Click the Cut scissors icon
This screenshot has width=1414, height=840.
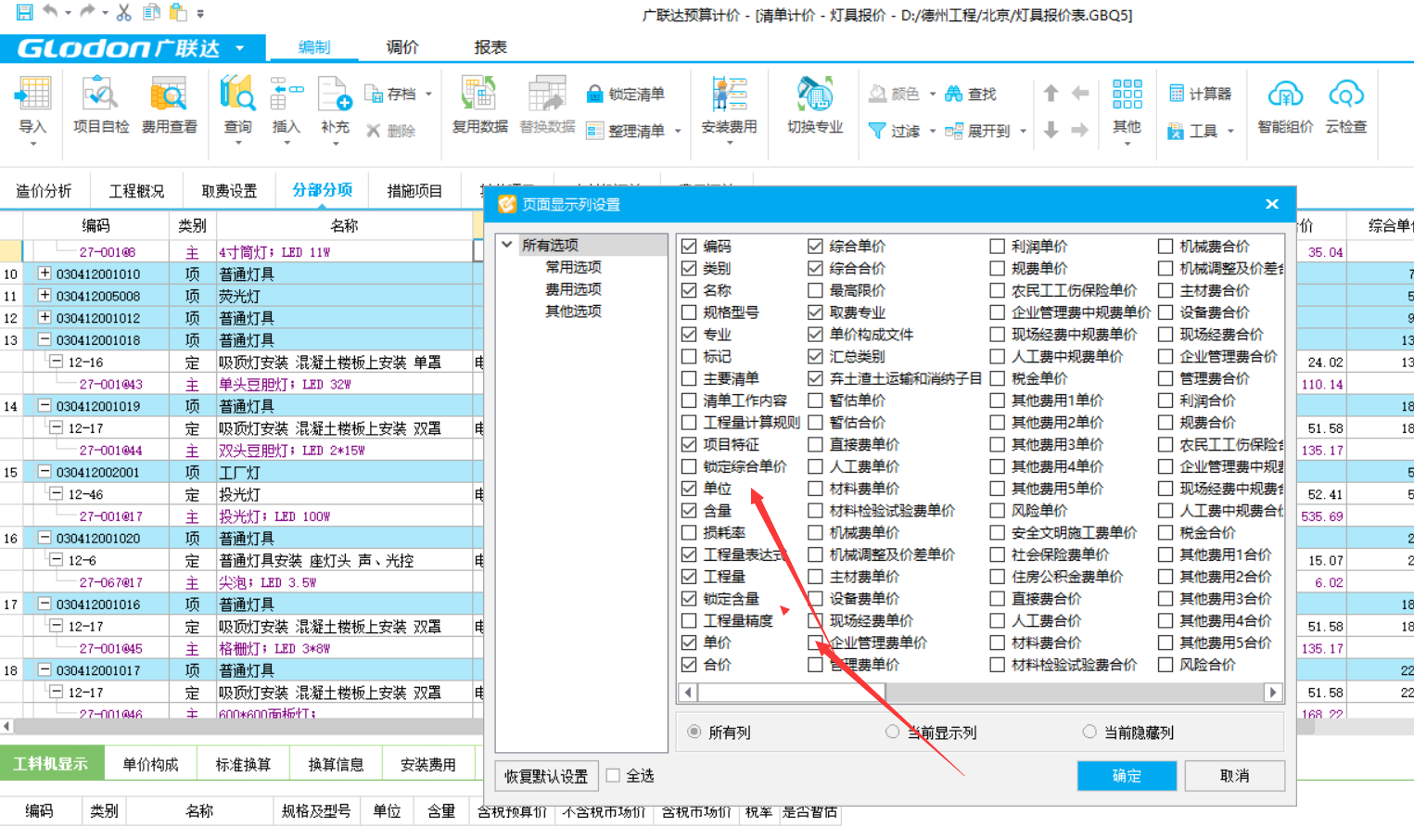[123, 12]
